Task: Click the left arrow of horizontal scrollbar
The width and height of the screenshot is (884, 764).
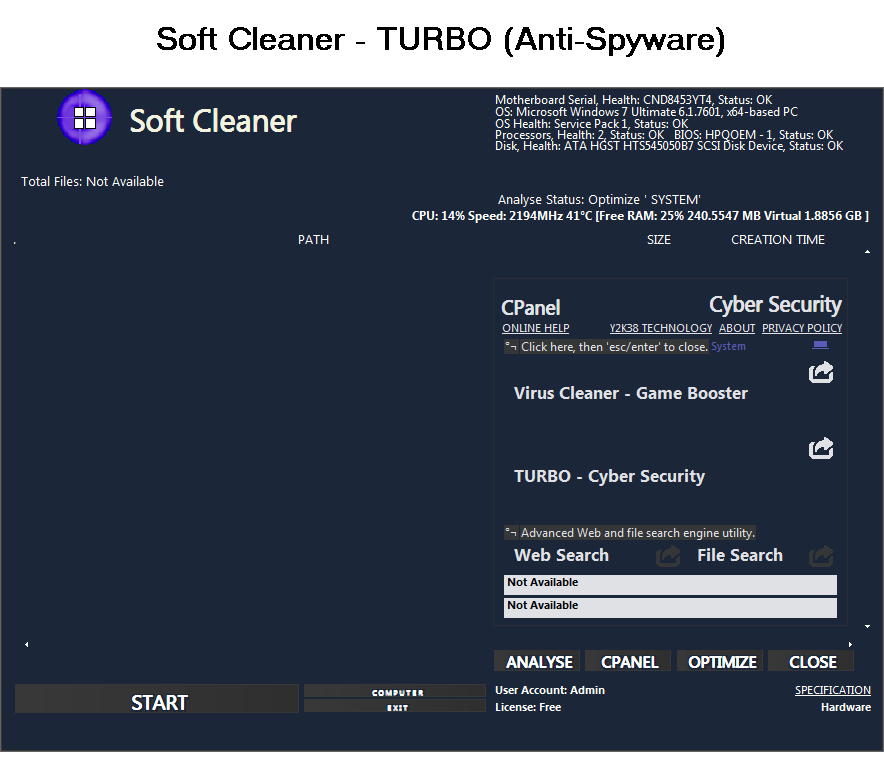Action: 26,644
